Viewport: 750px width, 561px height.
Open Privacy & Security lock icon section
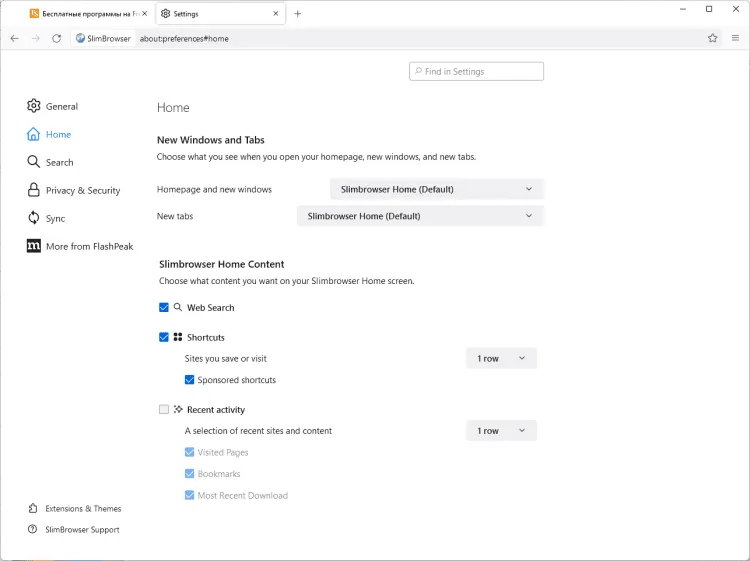pos(34,190)
